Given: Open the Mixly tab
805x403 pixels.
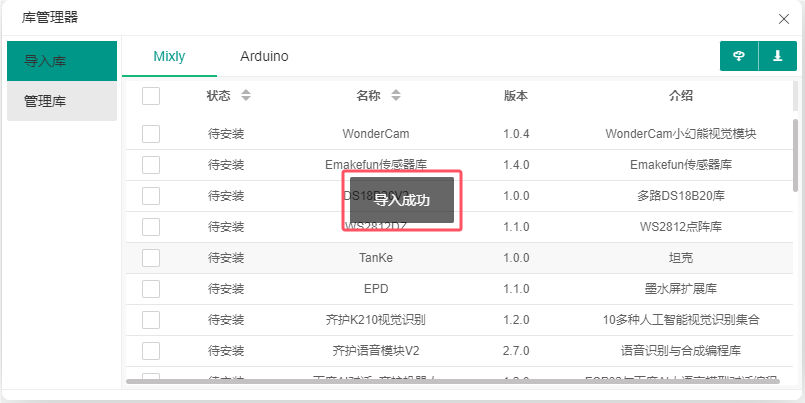Looking at the screenshot, I should click(x=169, y=57).
